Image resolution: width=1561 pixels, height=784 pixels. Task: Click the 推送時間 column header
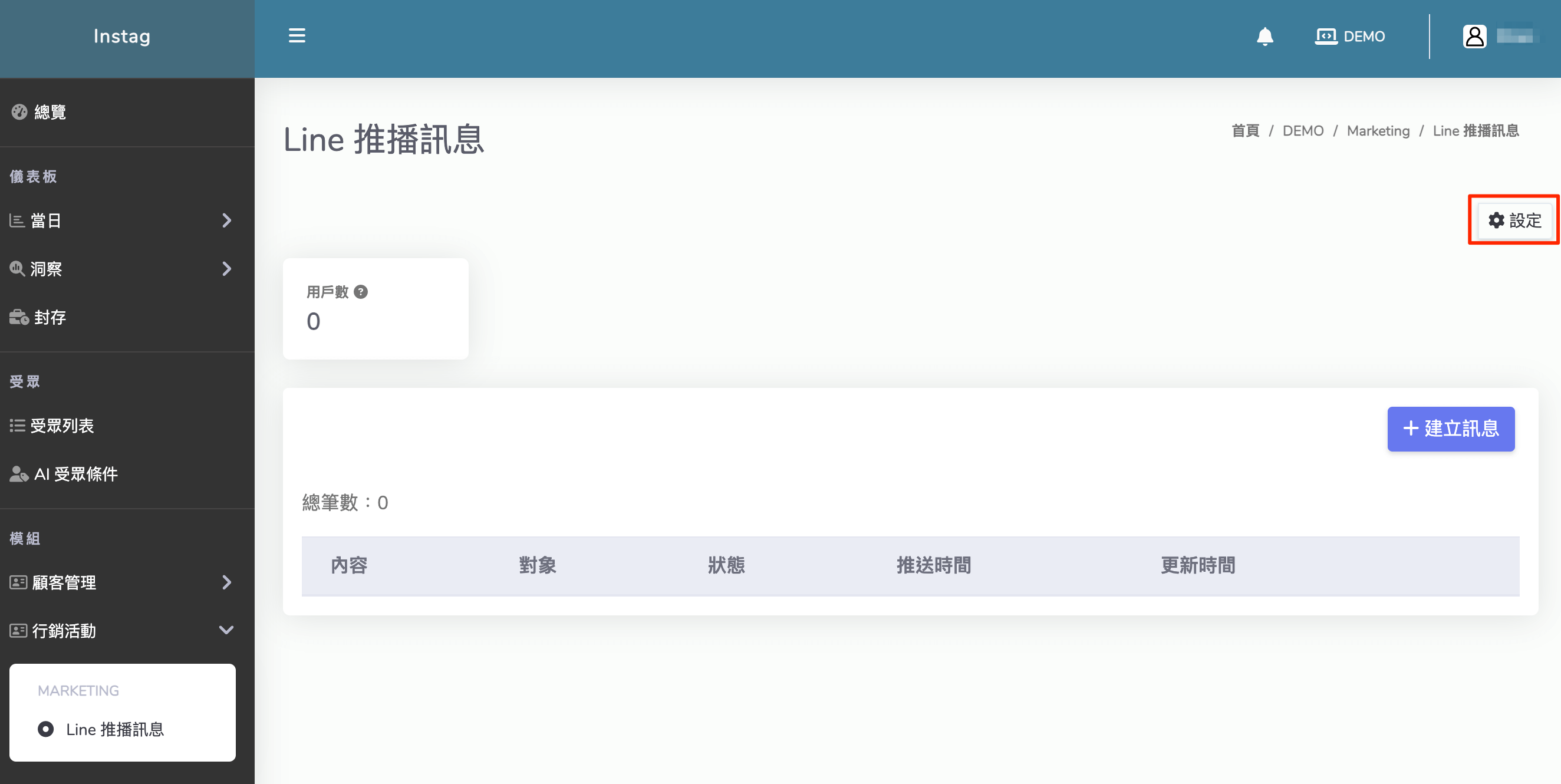coord(933,565)
